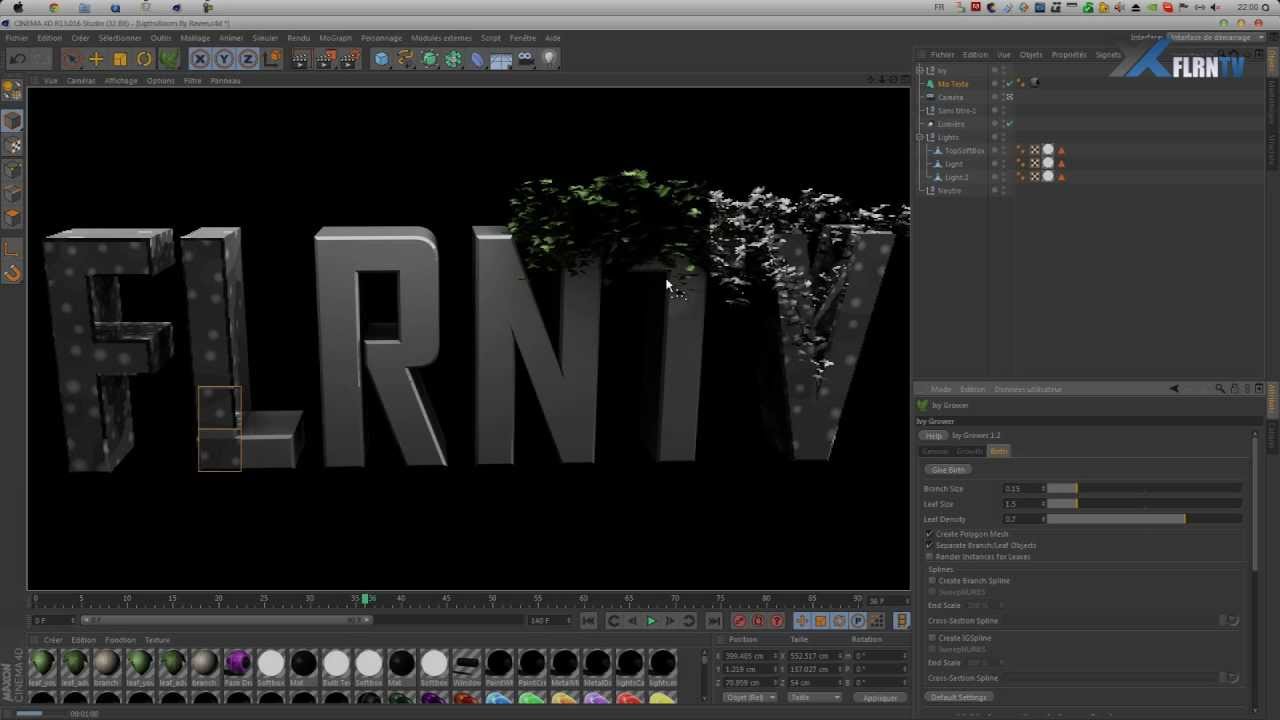
Task: Open the MoGraph menu
Action: [x=335, y=38]
